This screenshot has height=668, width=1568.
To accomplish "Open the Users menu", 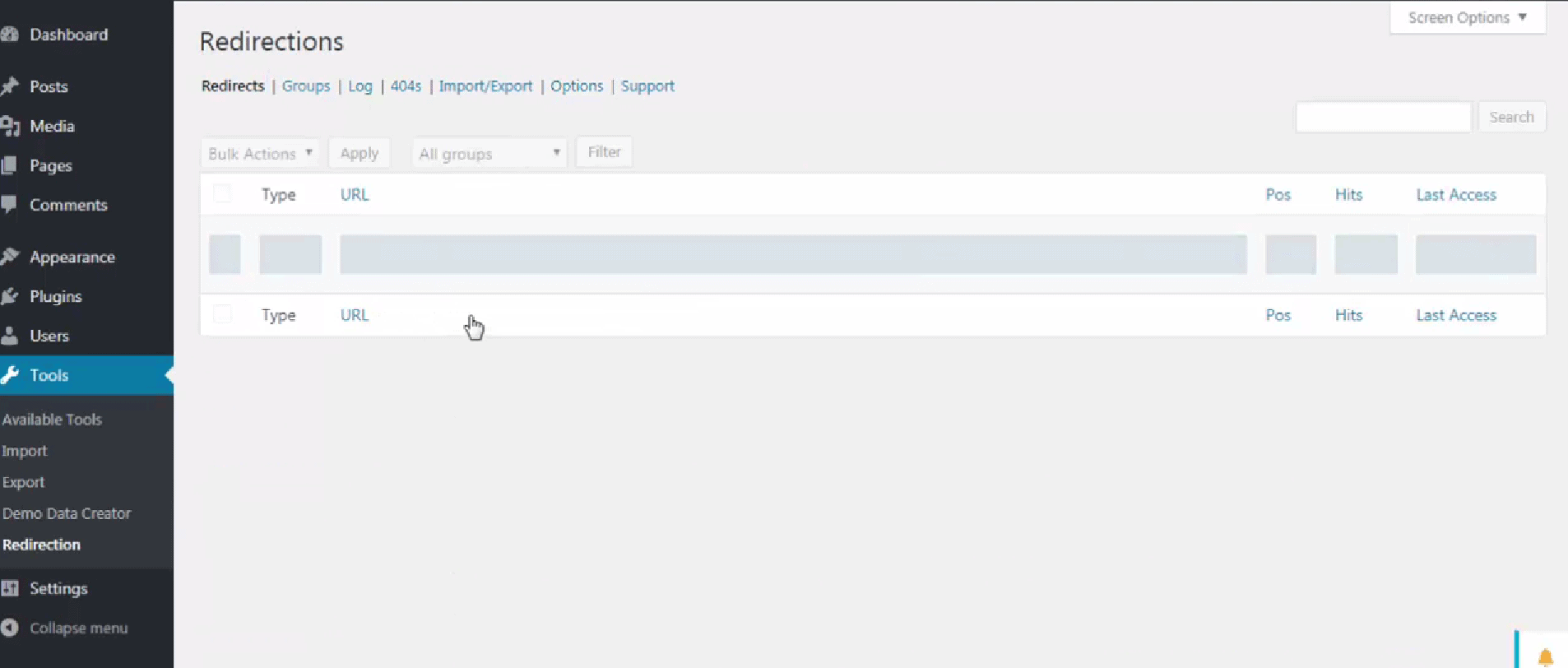I will [49, 336].
